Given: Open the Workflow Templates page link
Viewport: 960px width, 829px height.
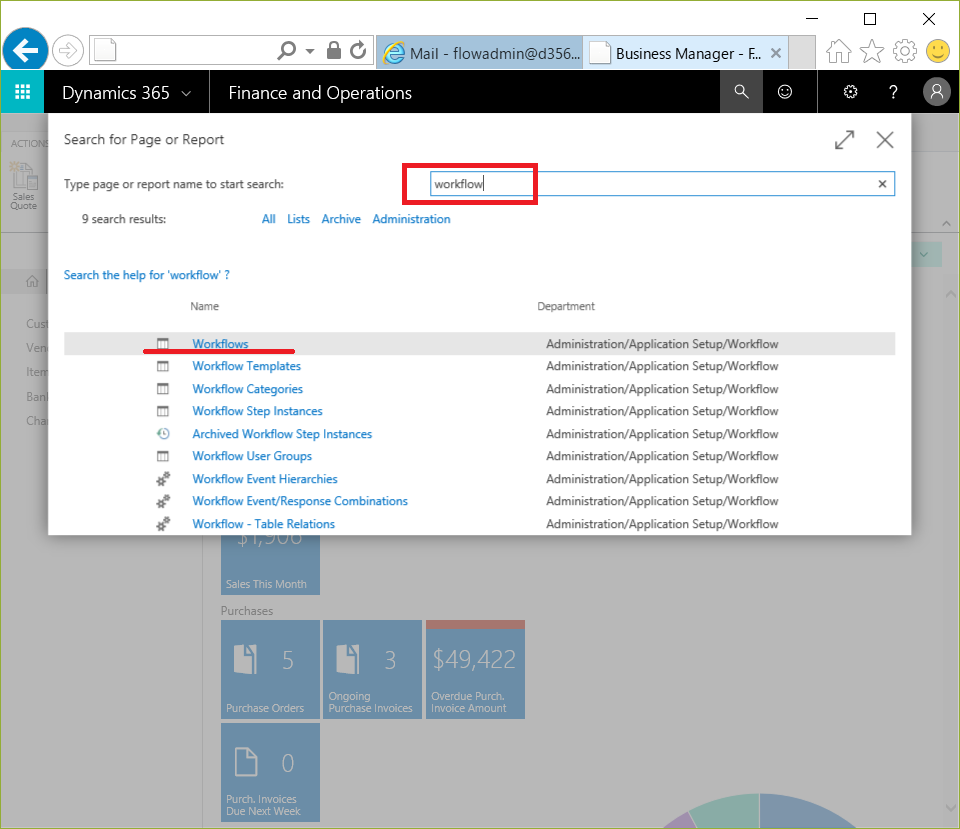Looking at the screenshot, I should [247, 366].
